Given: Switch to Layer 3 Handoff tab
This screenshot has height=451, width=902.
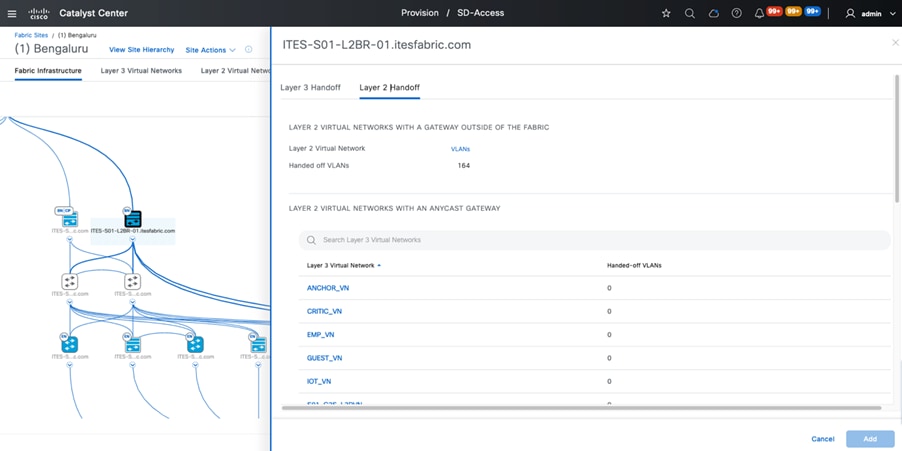Looking at the screenshot, I should point(310,87).
